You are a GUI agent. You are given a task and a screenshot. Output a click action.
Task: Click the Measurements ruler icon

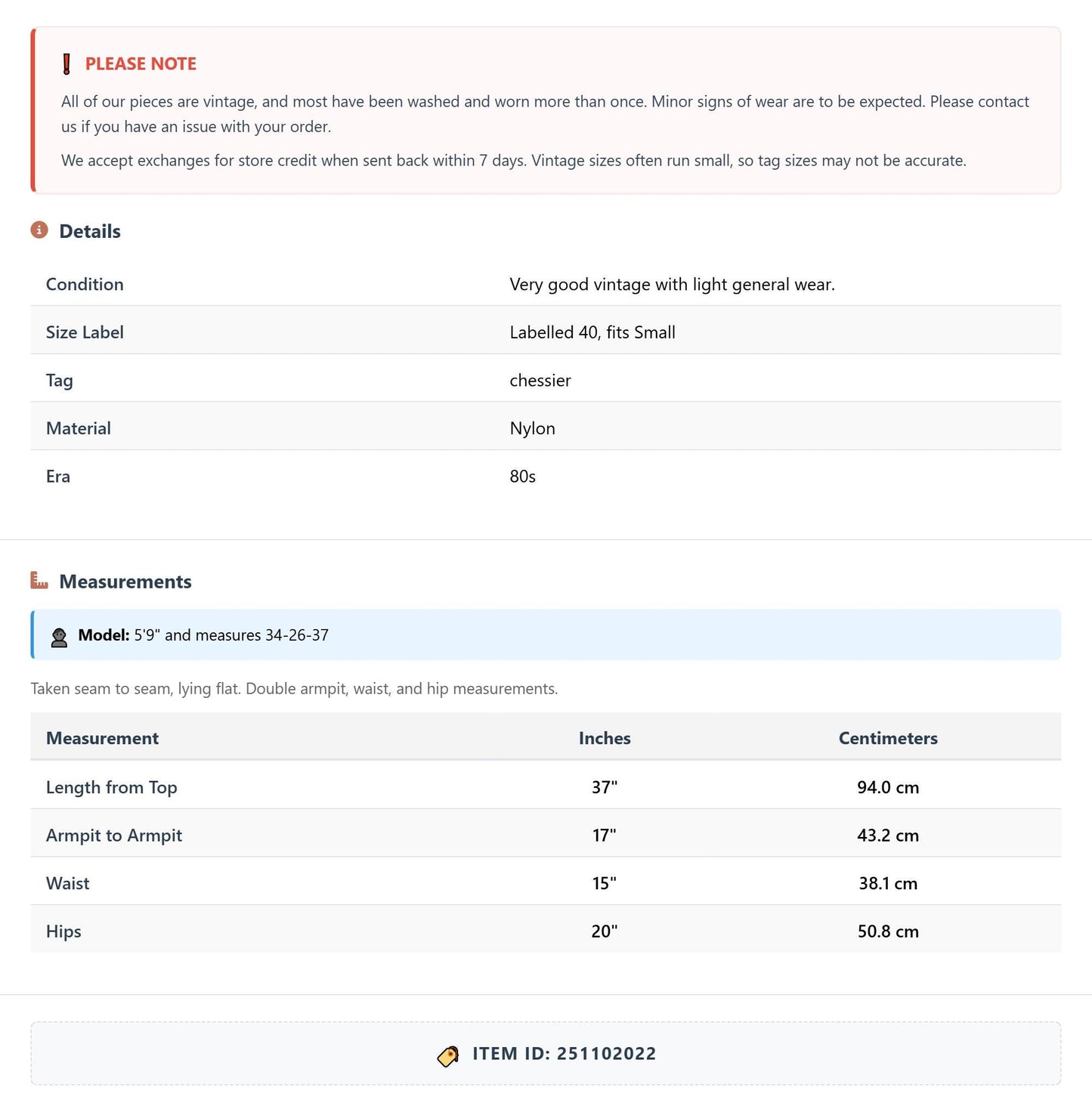click(x=39, y=580)
